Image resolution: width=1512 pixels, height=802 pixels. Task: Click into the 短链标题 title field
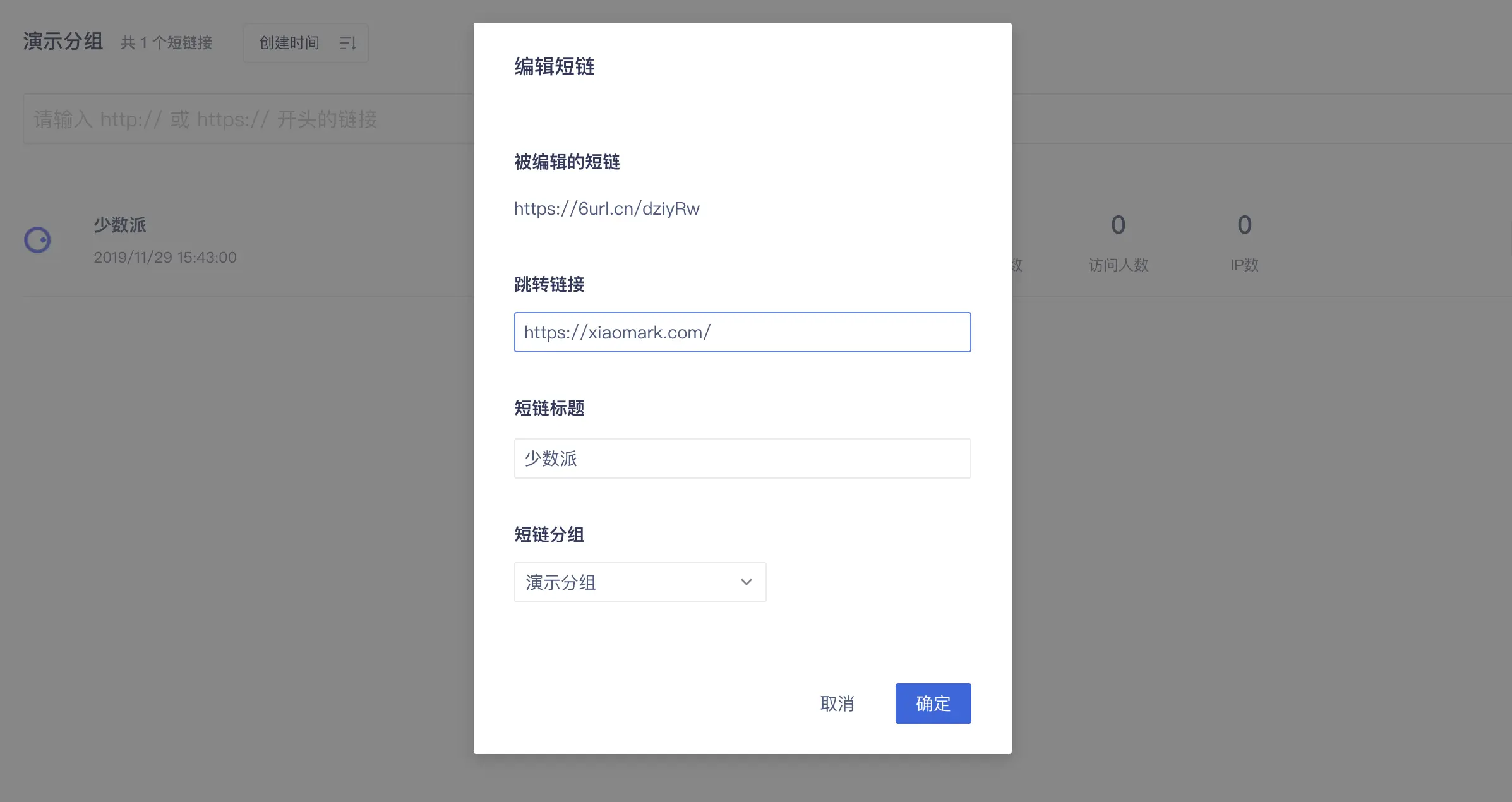pos(742,458)
